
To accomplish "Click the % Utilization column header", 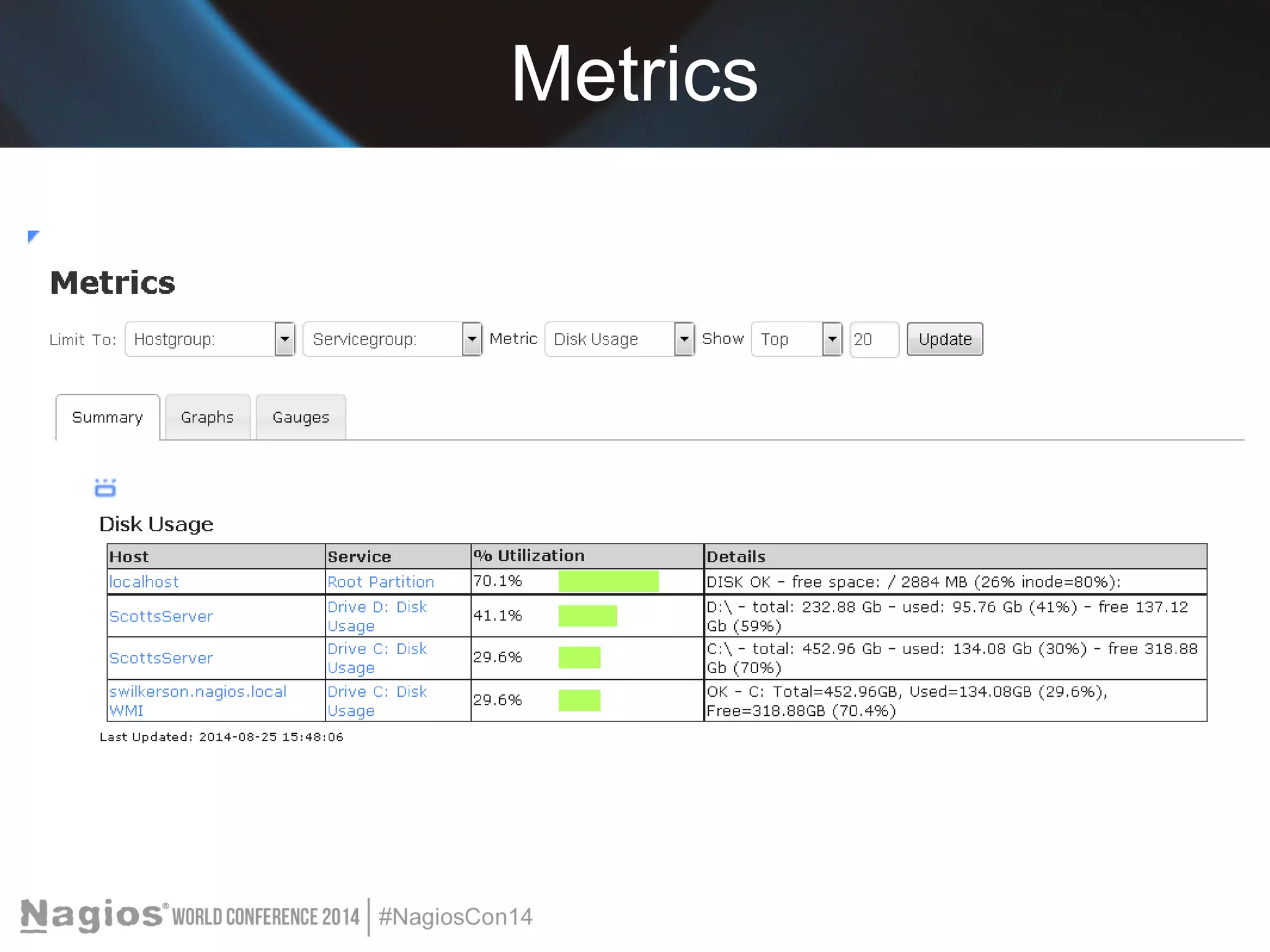I will pyautogui.click(x=587, y=556).
